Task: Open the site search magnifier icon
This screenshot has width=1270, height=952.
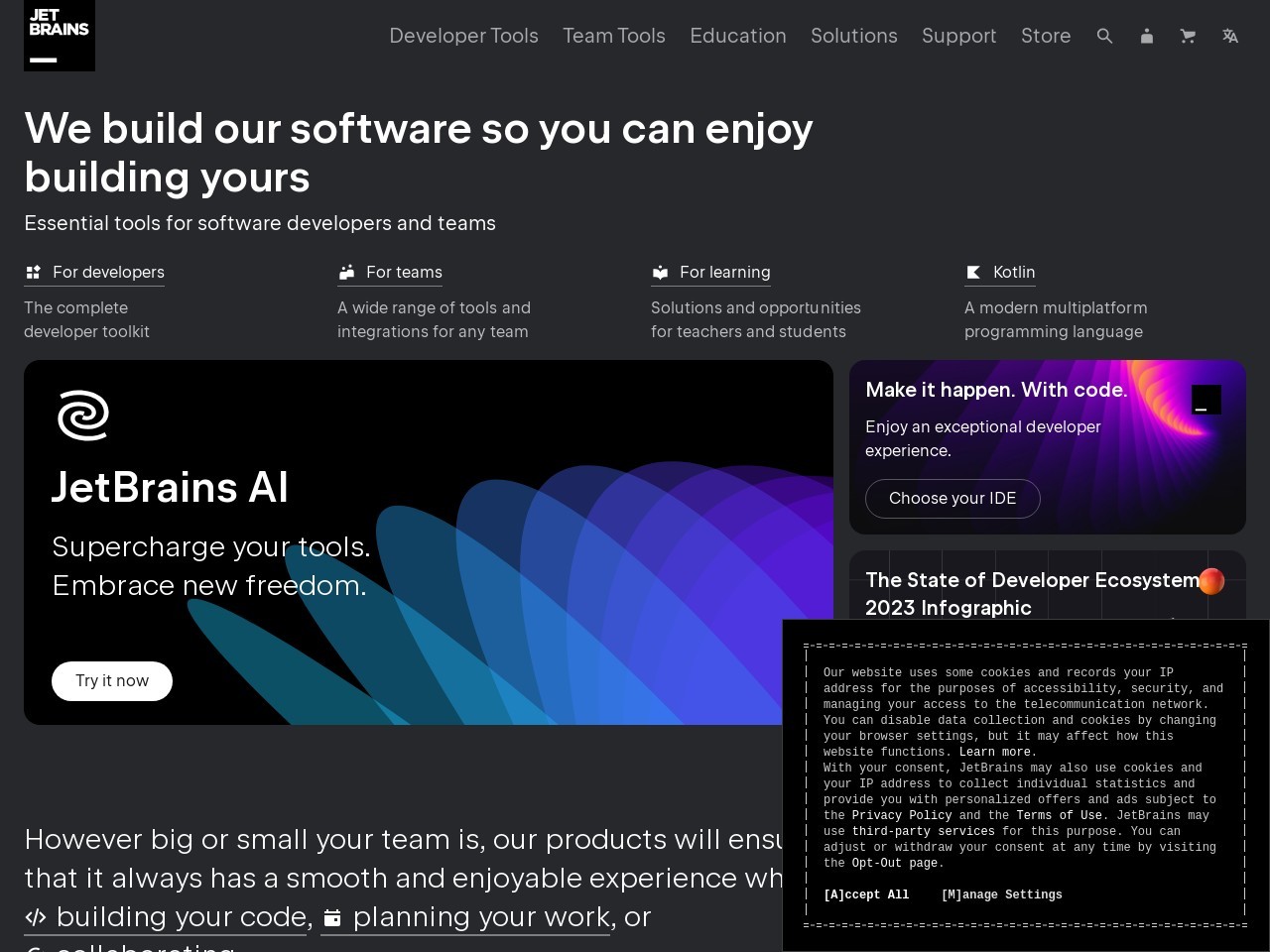Action: tap(1104, 36)
